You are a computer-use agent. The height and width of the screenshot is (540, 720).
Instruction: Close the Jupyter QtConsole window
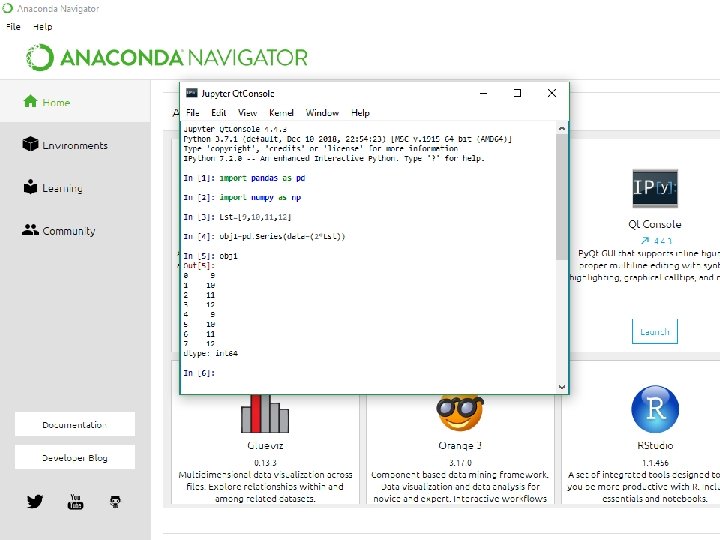coord(551,93)
